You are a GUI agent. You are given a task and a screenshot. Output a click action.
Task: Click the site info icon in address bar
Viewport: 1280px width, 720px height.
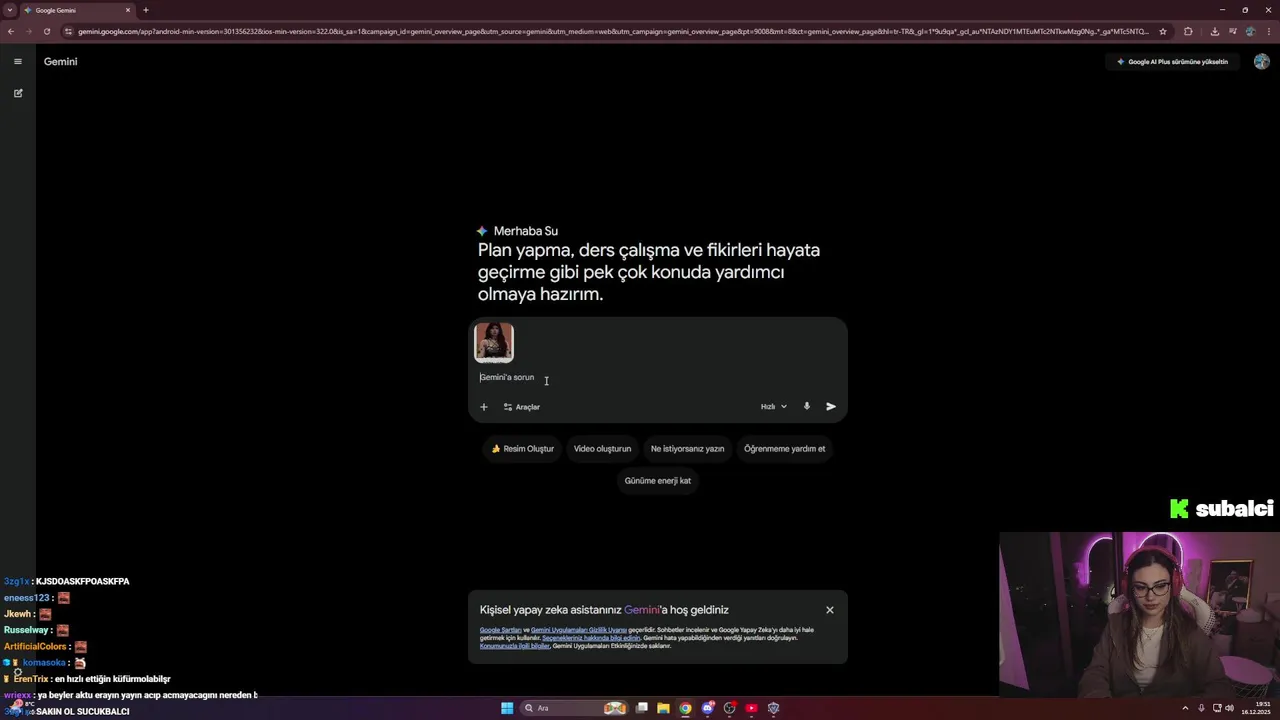[x=68, y=31]
